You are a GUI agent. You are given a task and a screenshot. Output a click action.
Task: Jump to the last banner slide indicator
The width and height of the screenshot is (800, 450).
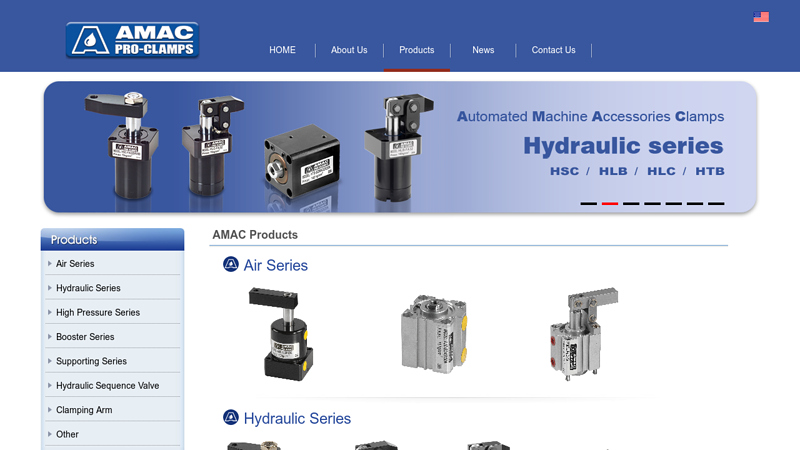[716, 204]
